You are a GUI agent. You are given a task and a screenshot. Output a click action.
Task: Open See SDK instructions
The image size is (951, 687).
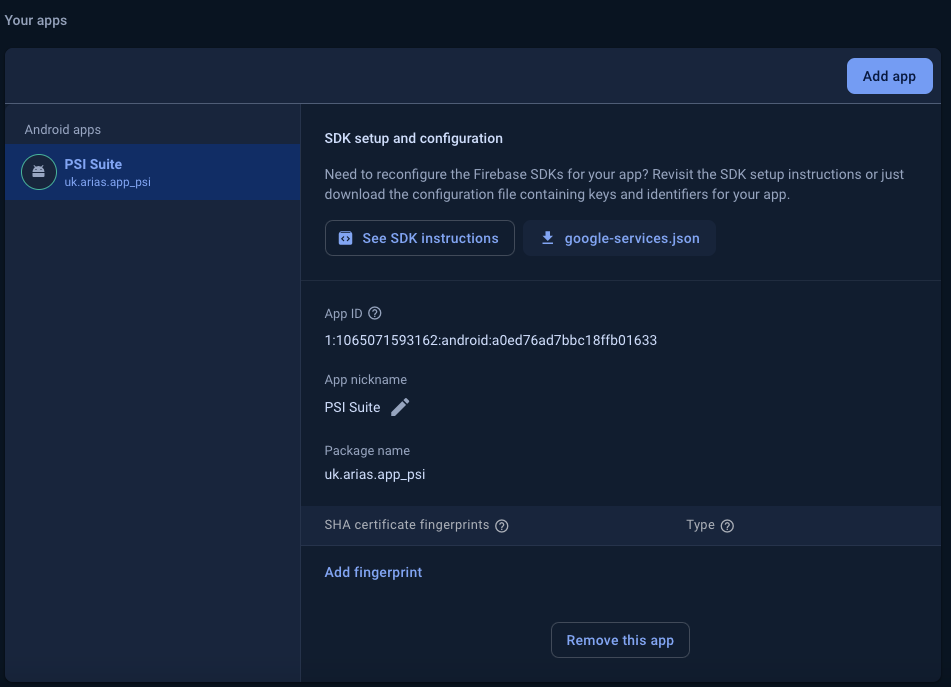coord(420,238)
